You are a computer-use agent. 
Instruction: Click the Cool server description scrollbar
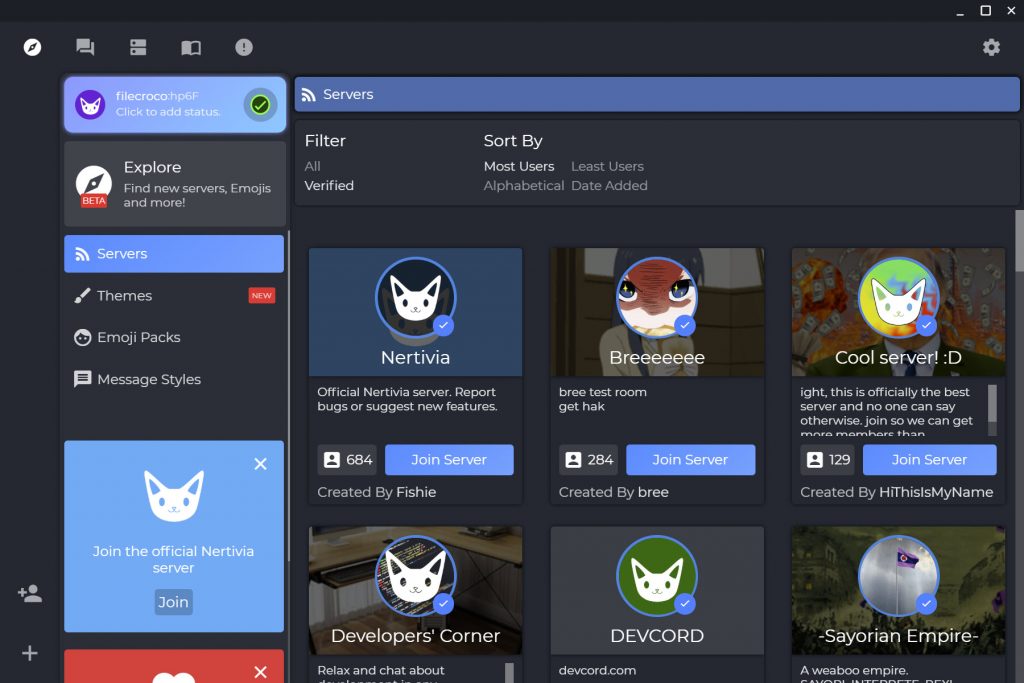click(x=992, y=403)
